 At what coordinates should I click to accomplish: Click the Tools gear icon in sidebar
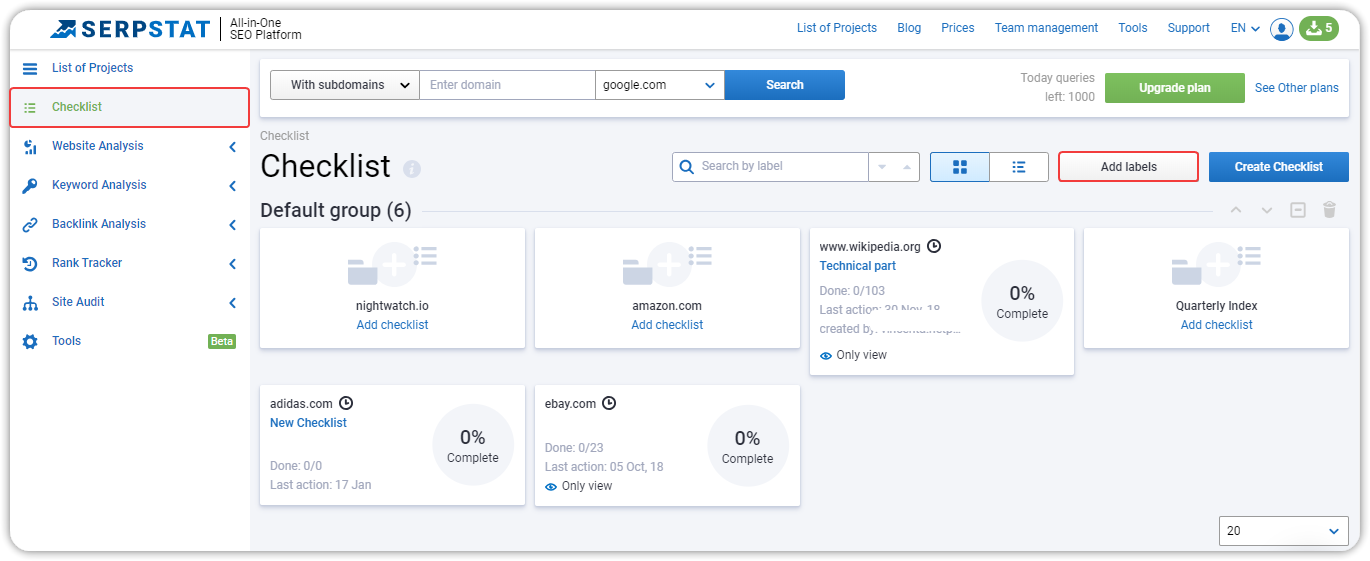click(30, 341)
